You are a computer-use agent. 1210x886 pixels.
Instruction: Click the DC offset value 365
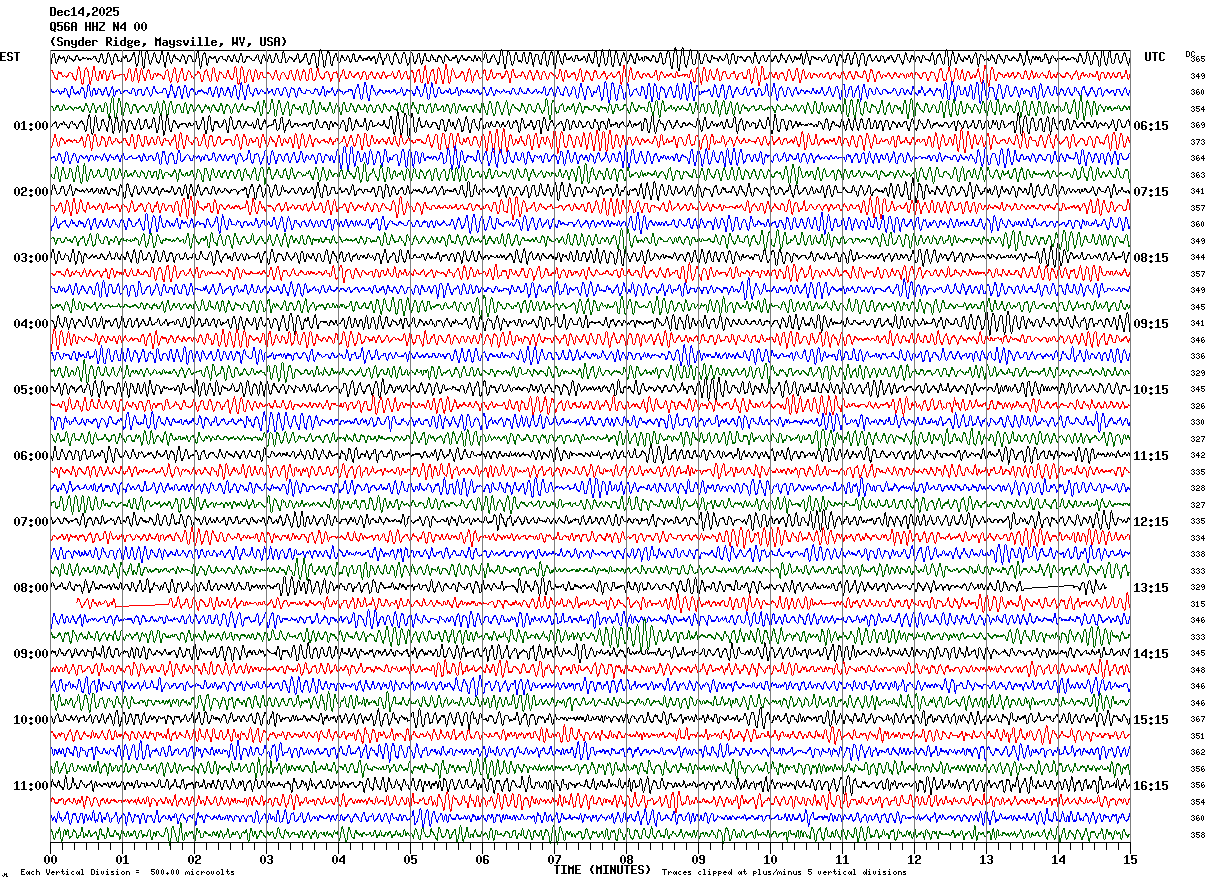(1197, 59)
